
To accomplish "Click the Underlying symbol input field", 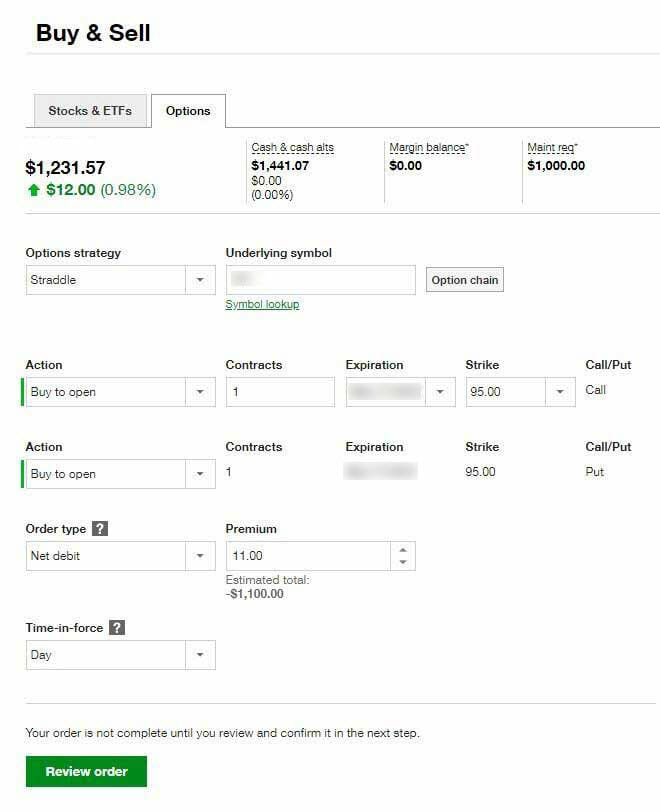I will pos(320,280).
